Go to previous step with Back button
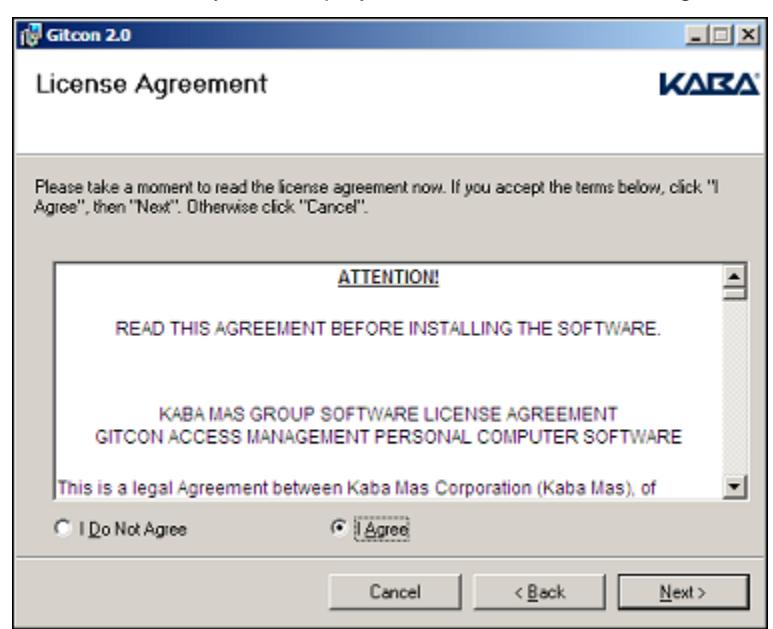773x629 pixels. click(x=540, y=592)
